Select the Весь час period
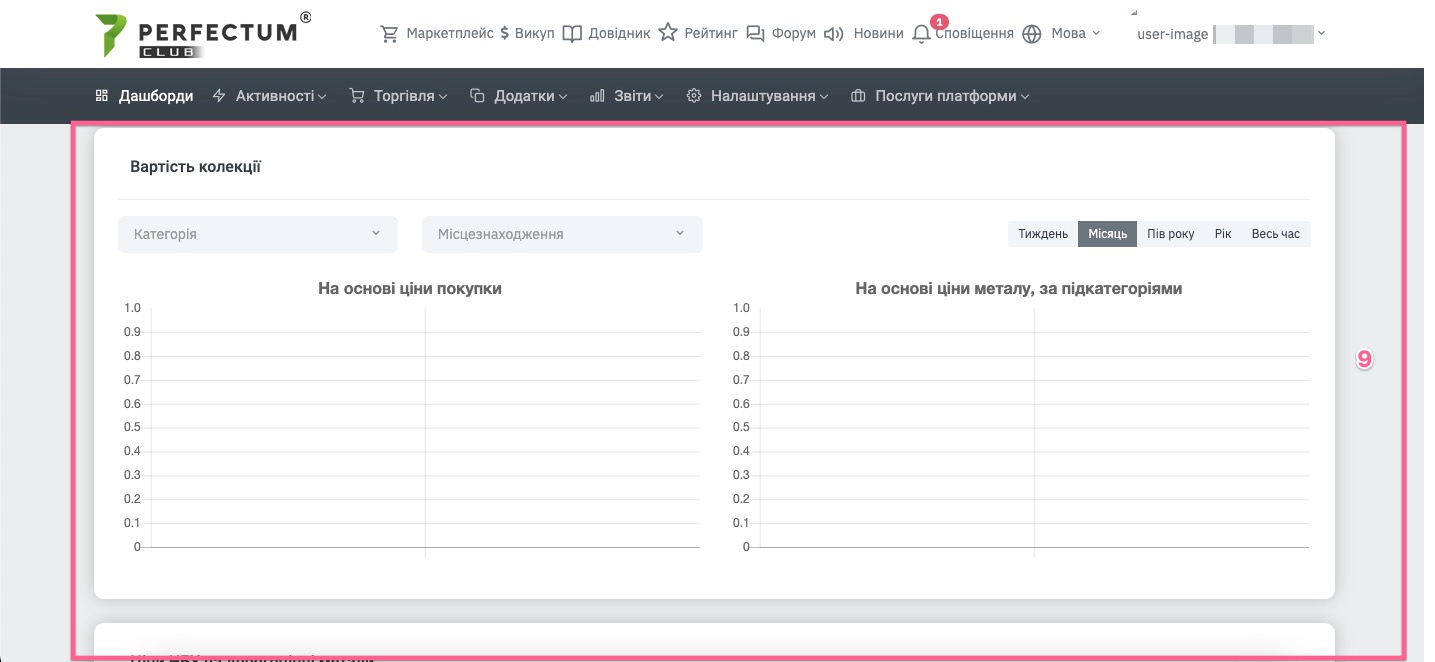This screenshot has height=662, width=1435. [x=1275, y=234]
